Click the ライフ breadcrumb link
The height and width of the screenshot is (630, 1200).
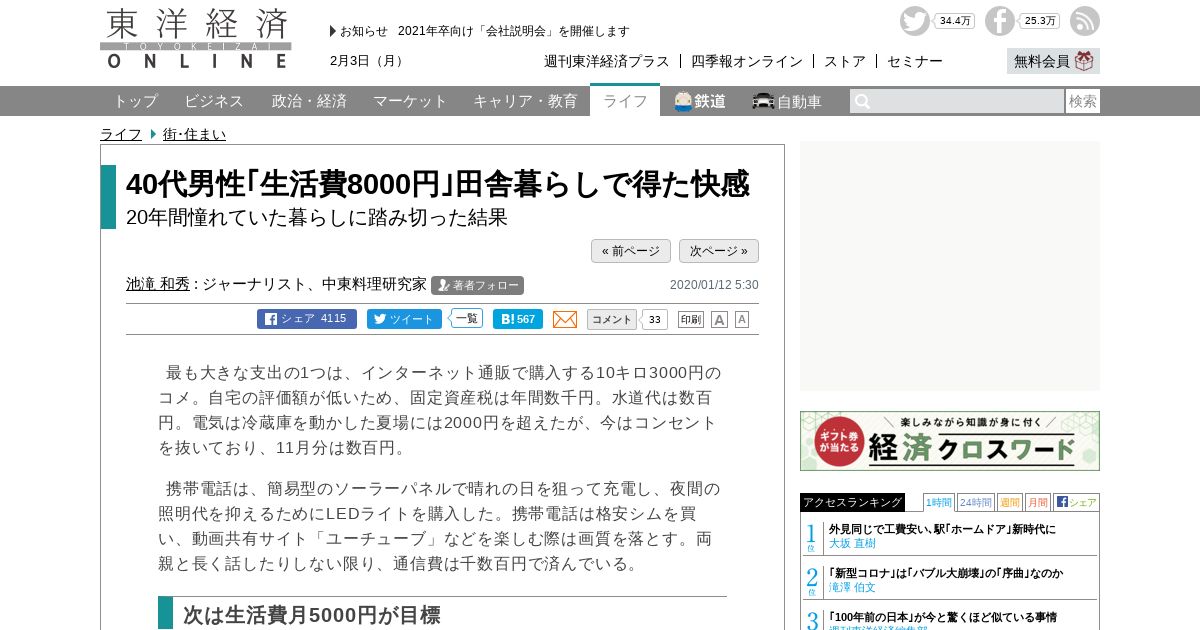tap(121, 134)
